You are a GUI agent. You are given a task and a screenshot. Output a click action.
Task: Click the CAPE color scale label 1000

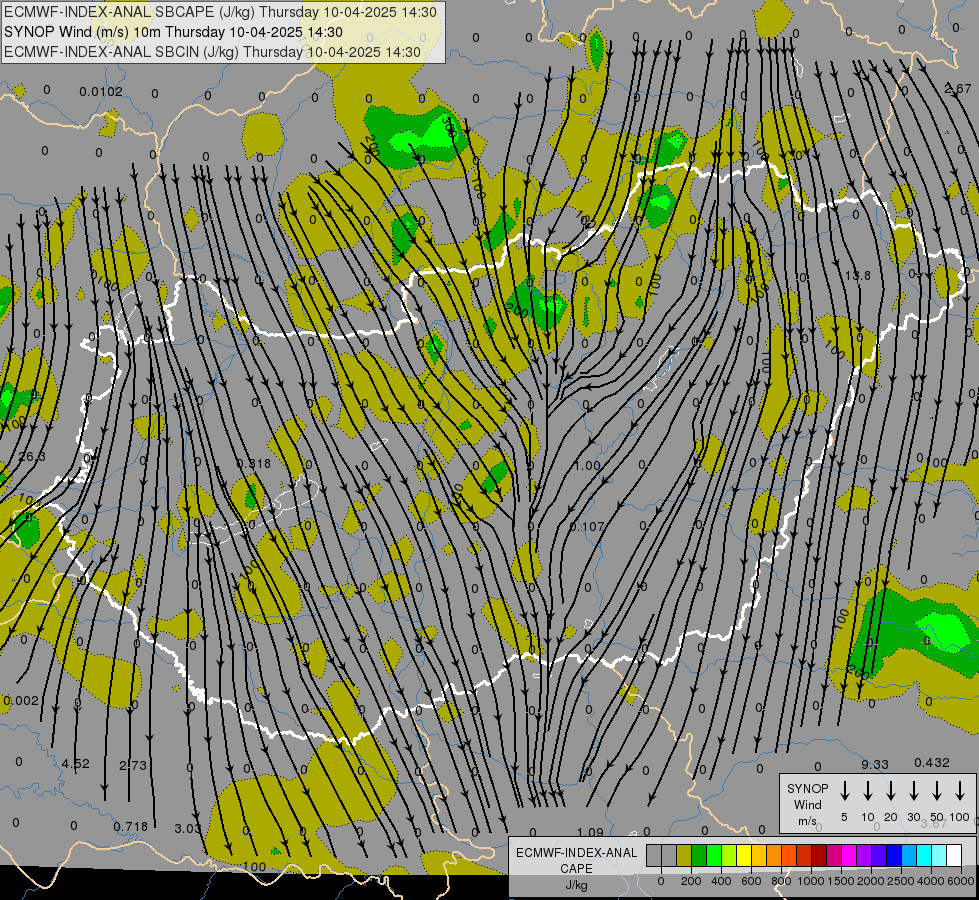click(x=811, y=881)
